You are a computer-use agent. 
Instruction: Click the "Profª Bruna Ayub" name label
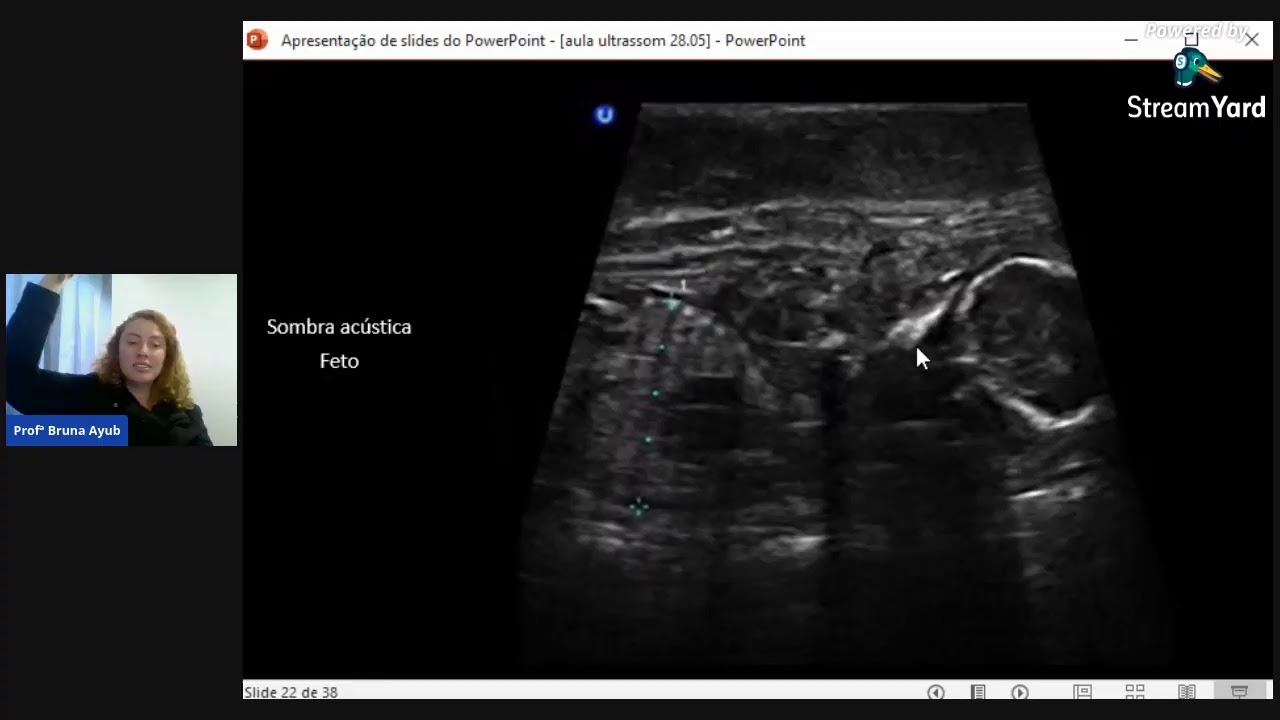click(67, 431)
